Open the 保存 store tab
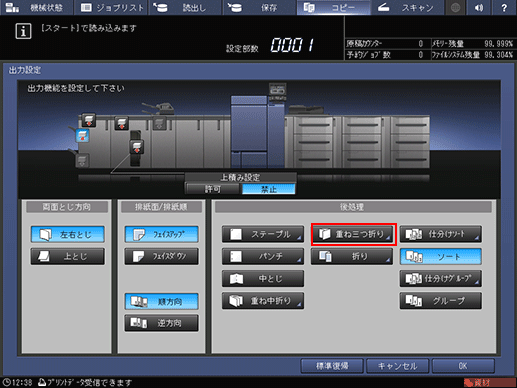517x388 pixels. click(259, 7)
